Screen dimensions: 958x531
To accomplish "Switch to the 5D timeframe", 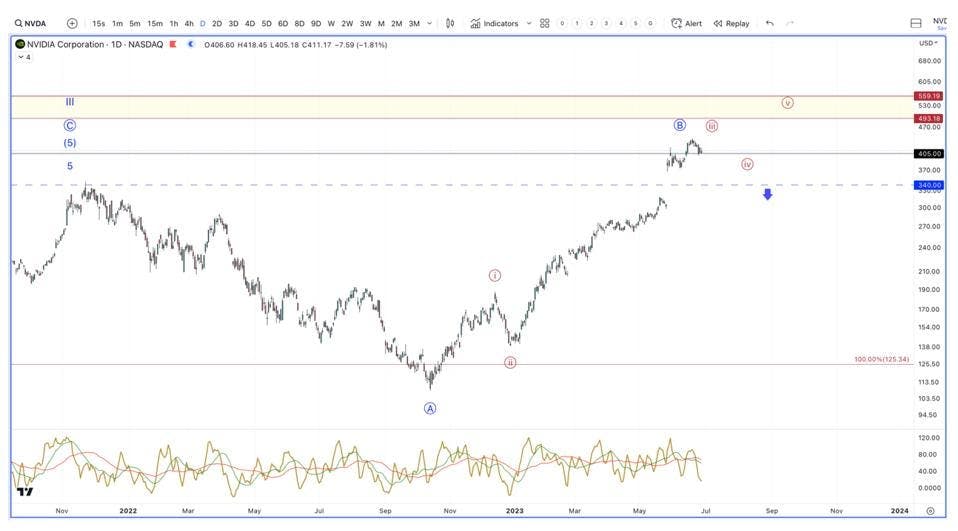I will pyautogui.click(x=266, y=23).
